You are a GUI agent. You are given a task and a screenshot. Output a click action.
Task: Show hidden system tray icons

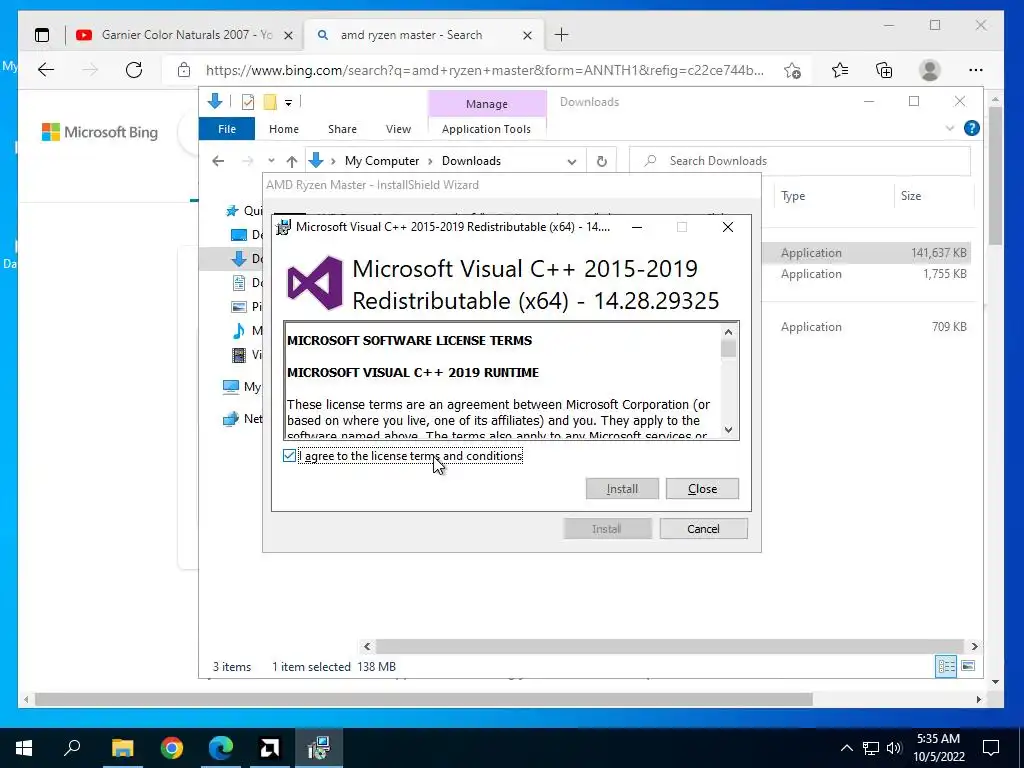846,748
